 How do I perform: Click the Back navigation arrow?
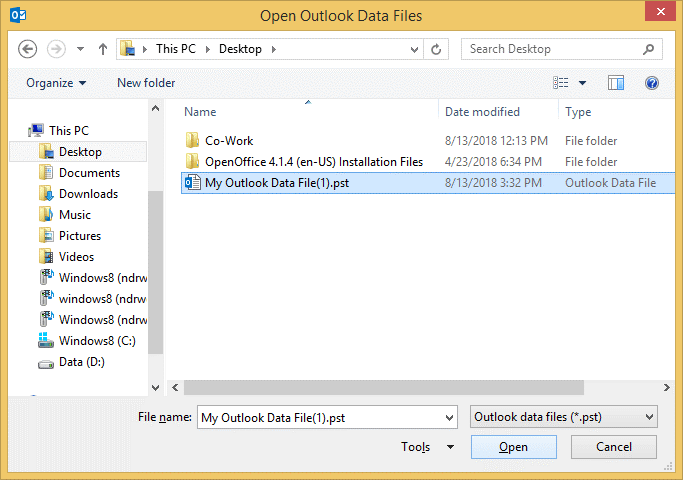(28, 48)
